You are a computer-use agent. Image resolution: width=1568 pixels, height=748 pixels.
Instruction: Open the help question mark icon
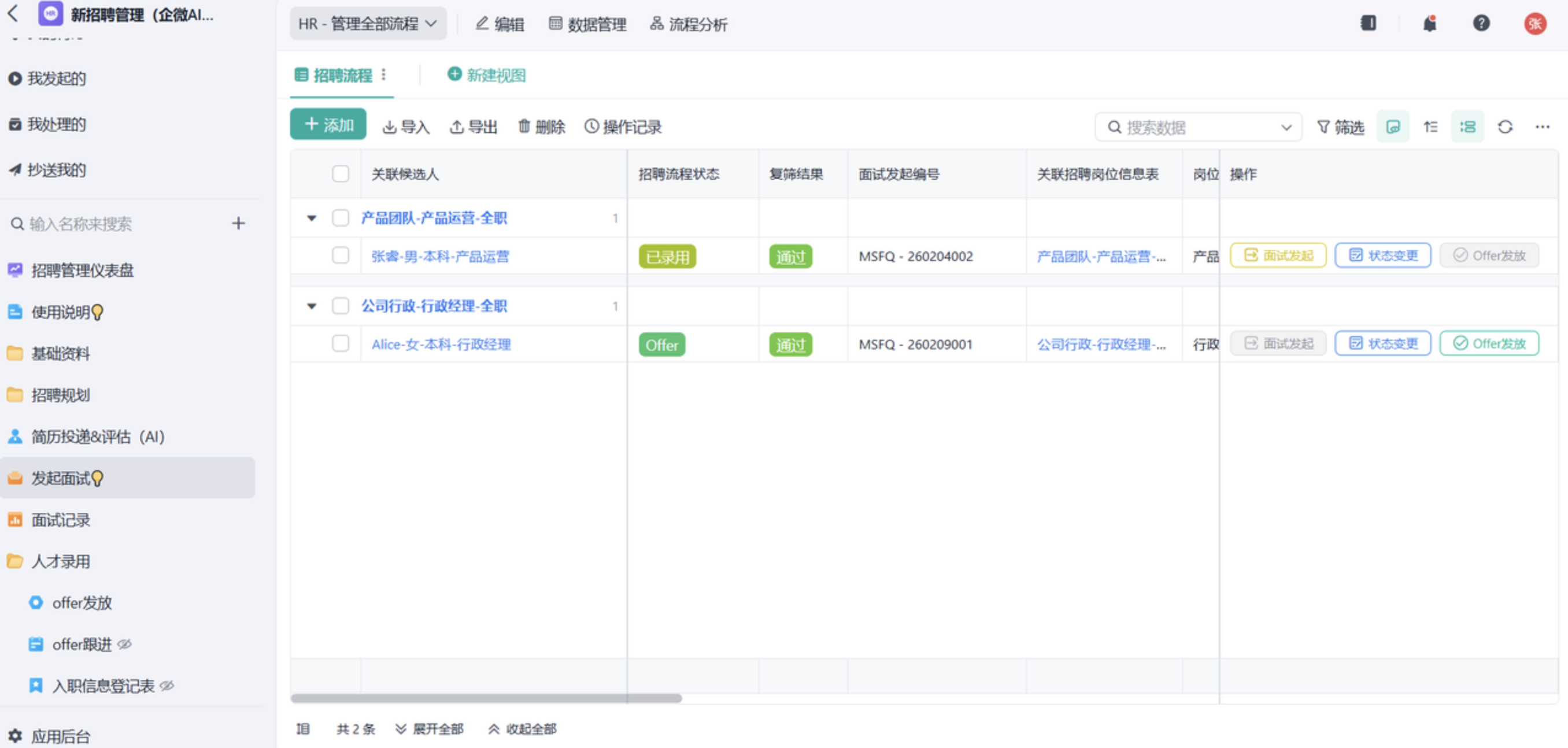click(x=1481, y=24)
